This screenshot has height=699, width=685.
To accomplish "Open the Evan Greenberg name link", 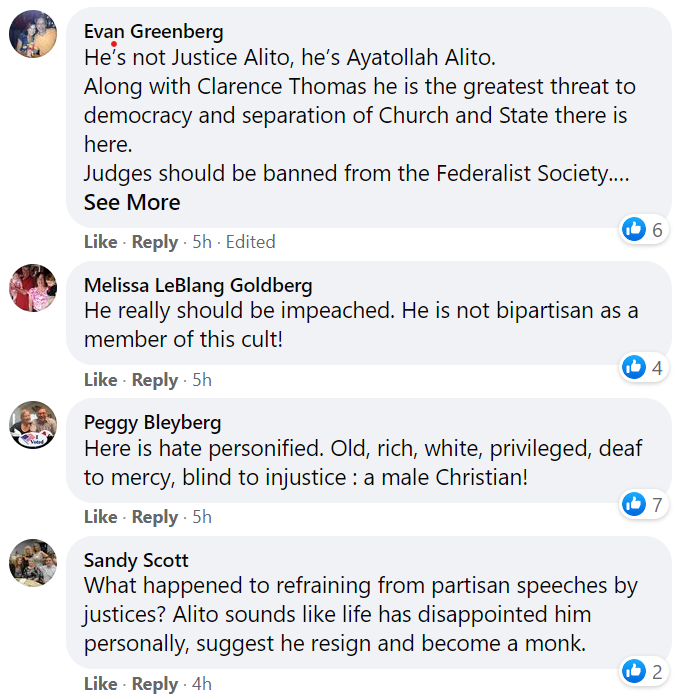I will (x=154, y=32).
